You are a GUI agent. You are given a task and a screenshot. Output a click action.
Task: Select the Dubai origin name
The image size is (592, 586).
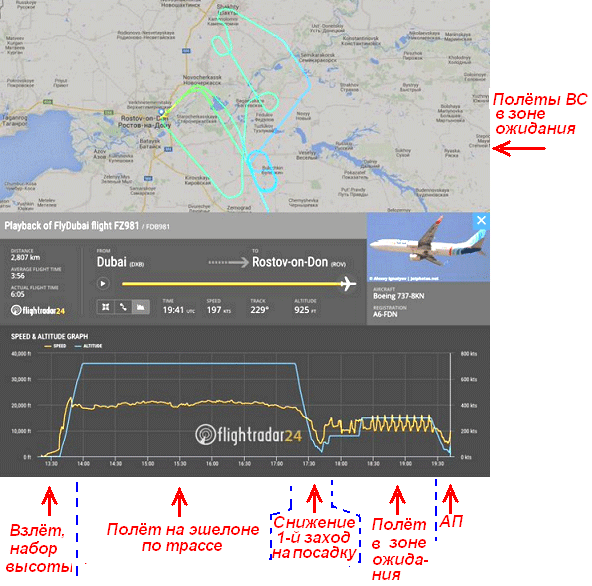click(x=111, y=262)
